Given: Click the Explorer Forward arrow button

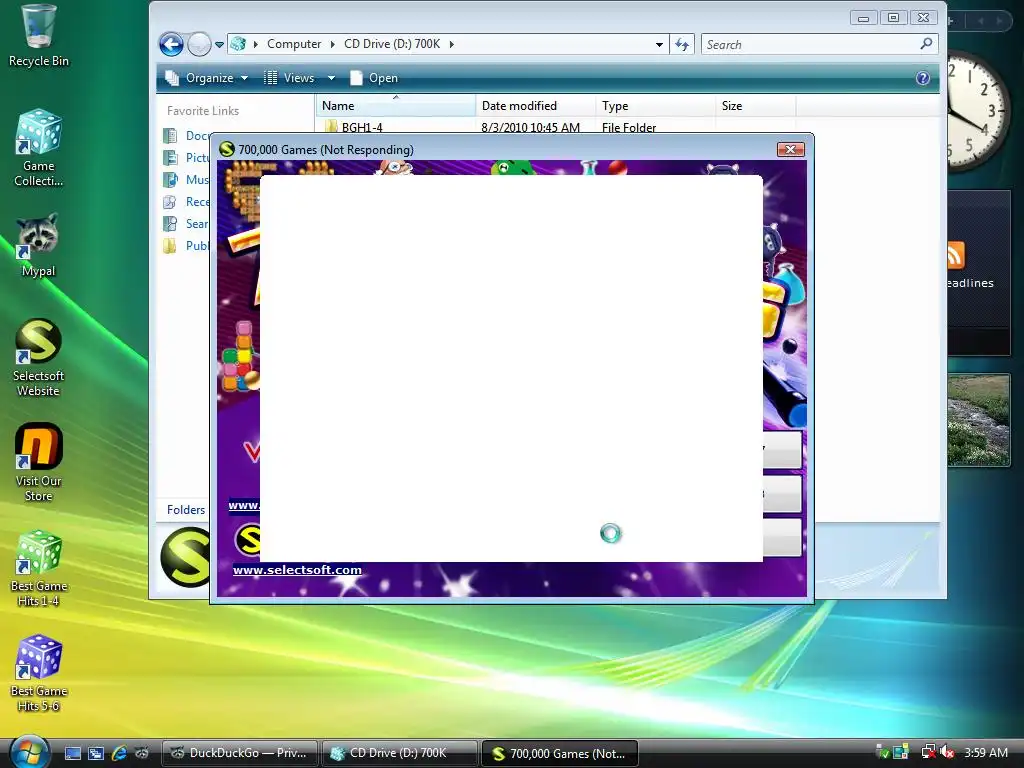Looking at the screenshot, I should tap(199, 44).
